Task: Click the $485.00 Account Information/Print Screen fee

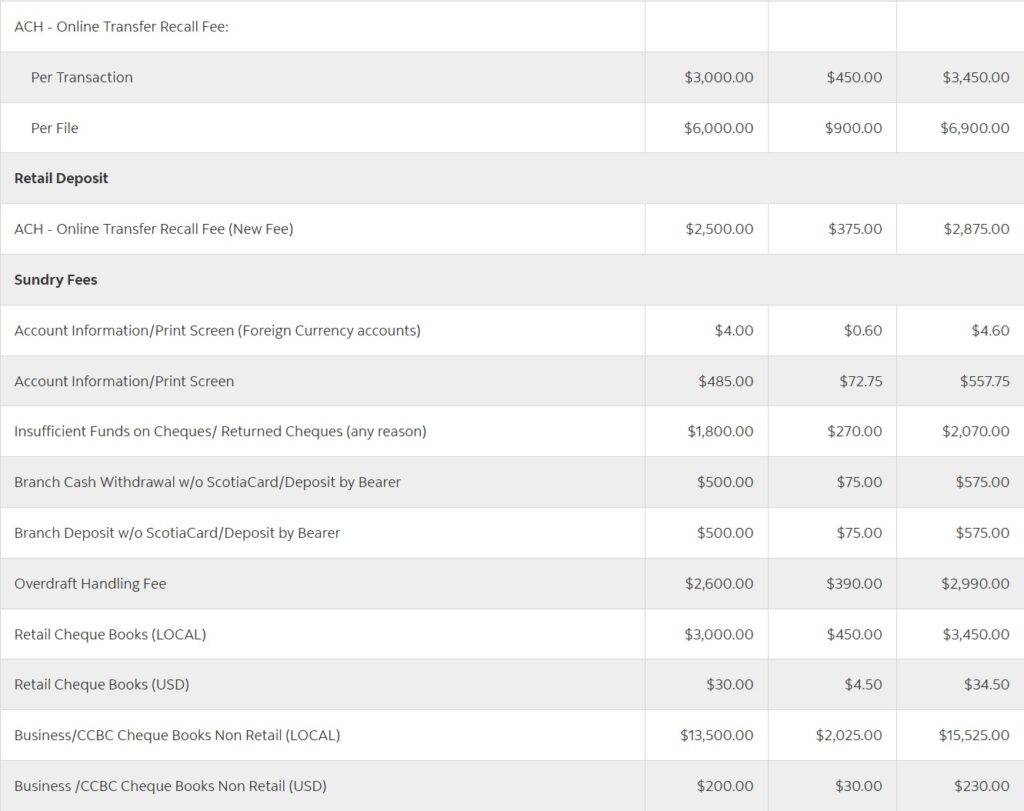Action: [726, 381]
